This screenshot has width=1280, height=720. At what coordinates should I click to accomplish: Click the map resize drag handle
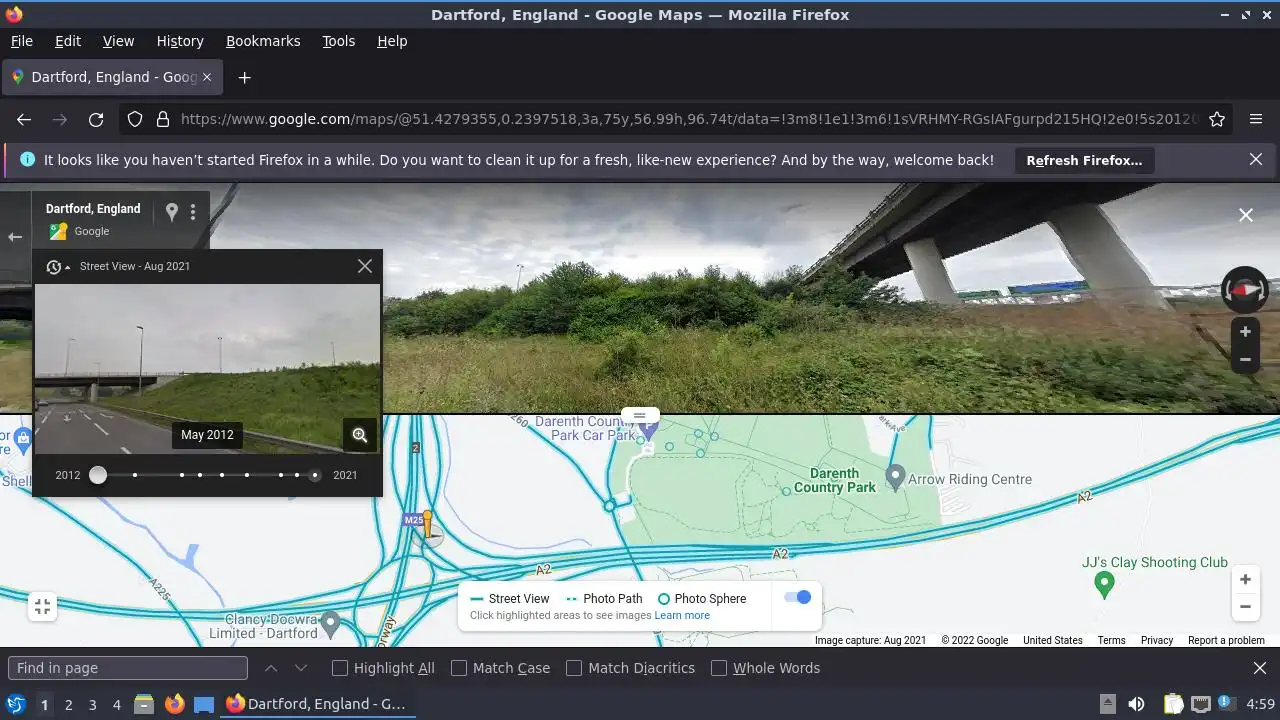point(640,414)
